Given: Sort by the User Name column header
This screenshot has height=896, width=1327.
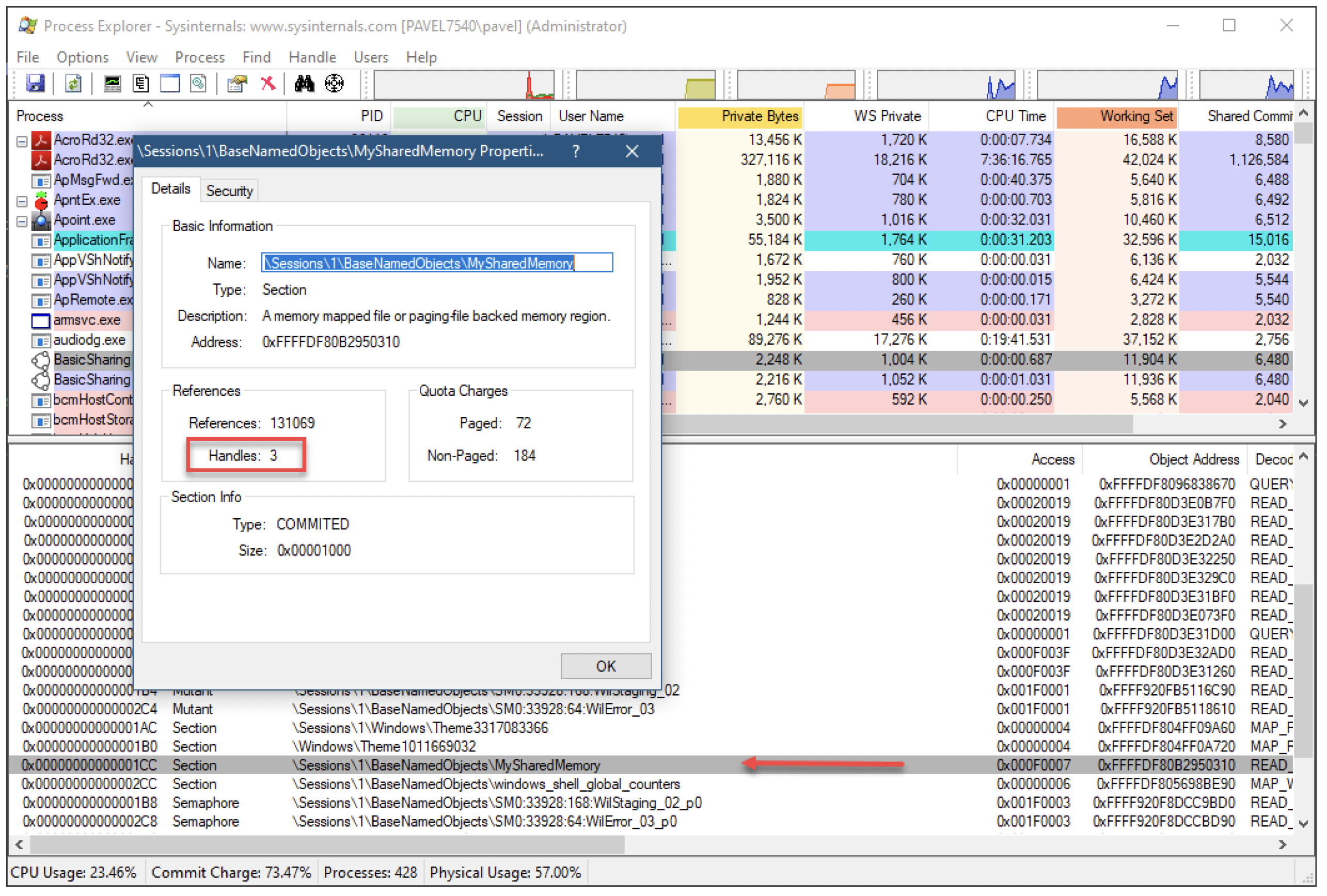Looking at the screenshot, I should [613, 116].
